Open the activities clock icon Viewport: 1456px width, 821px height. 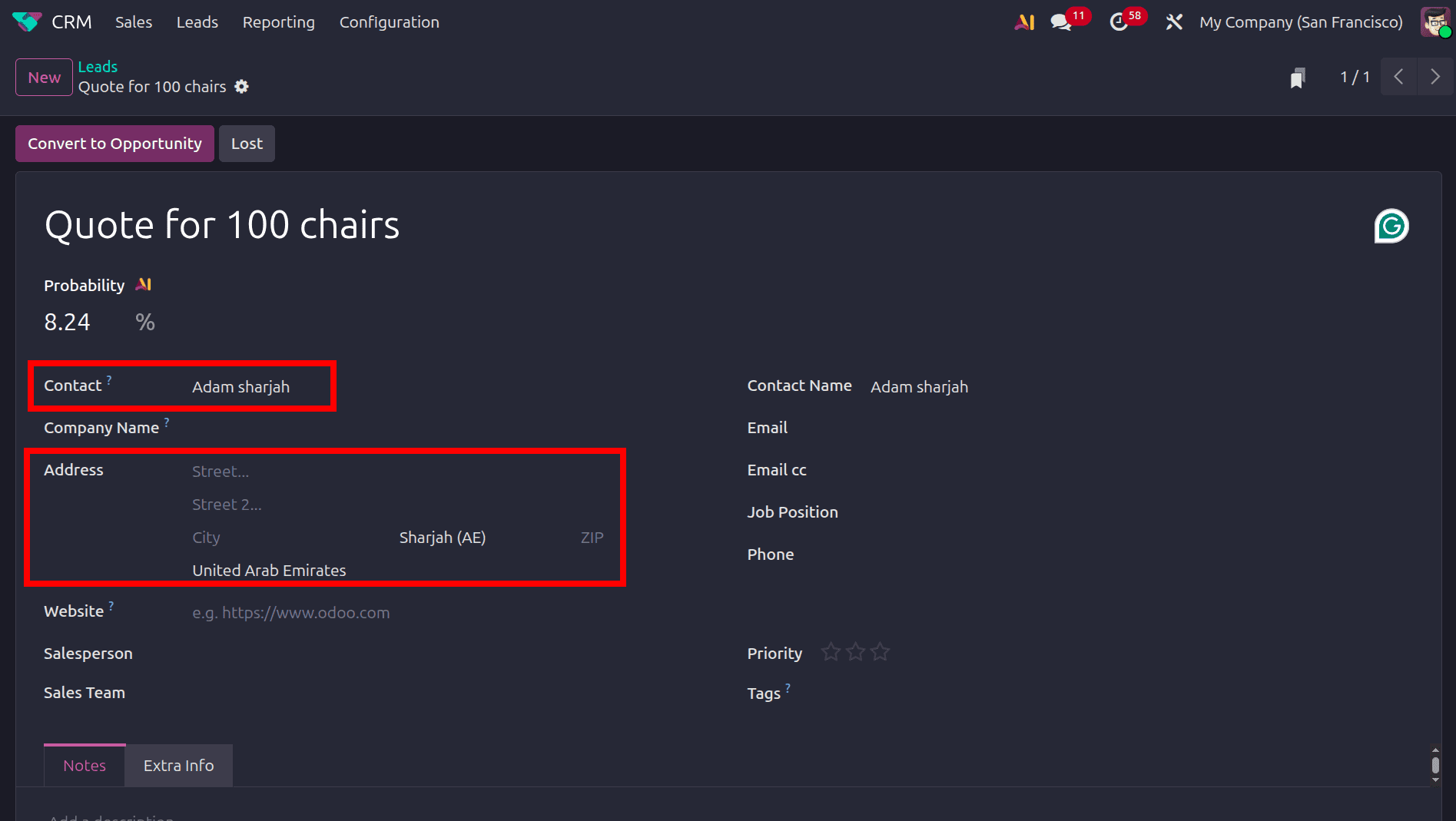(x=1119, y=22)
